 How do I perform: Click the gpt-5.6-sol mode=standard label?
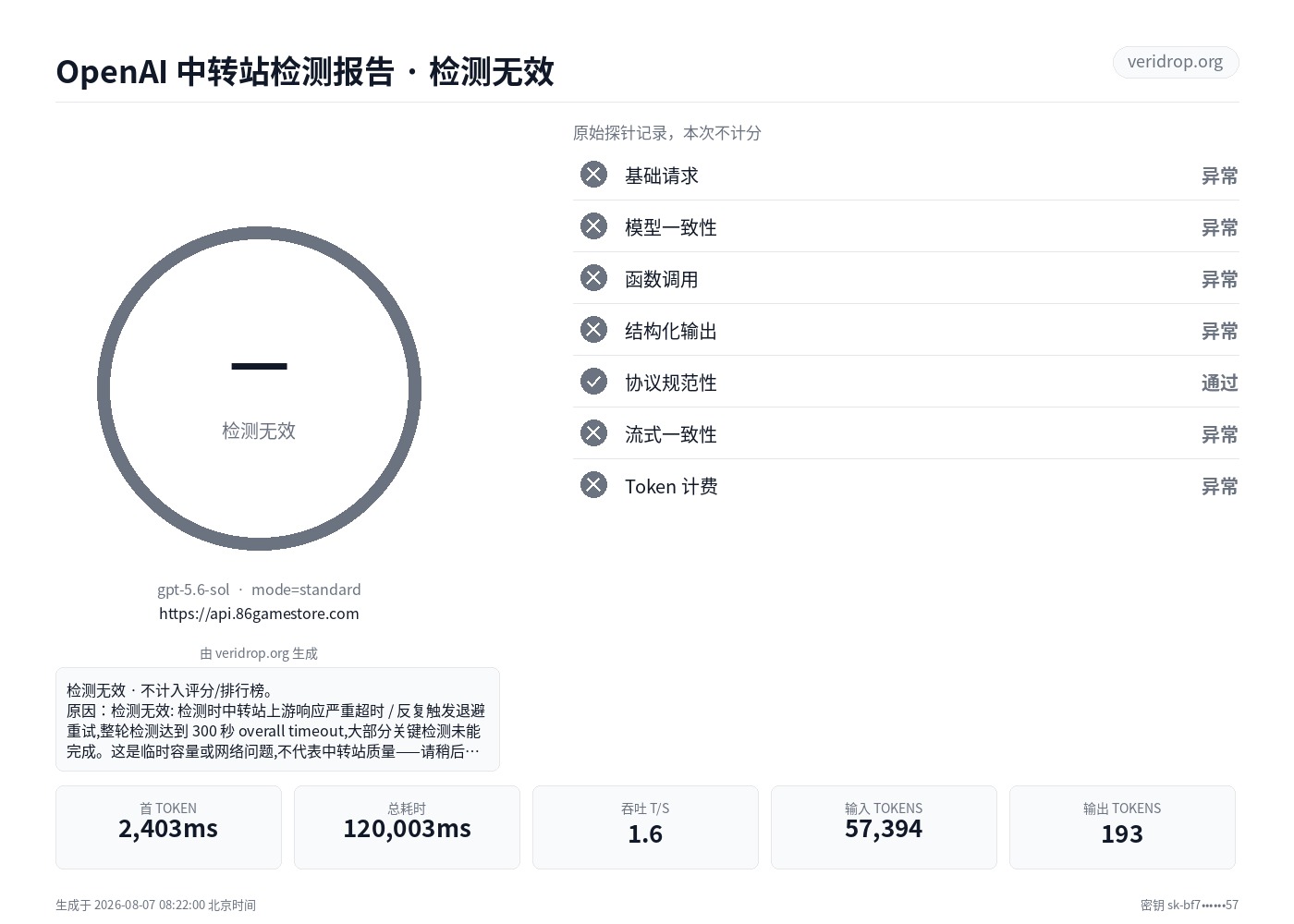[x=259, y=590]
